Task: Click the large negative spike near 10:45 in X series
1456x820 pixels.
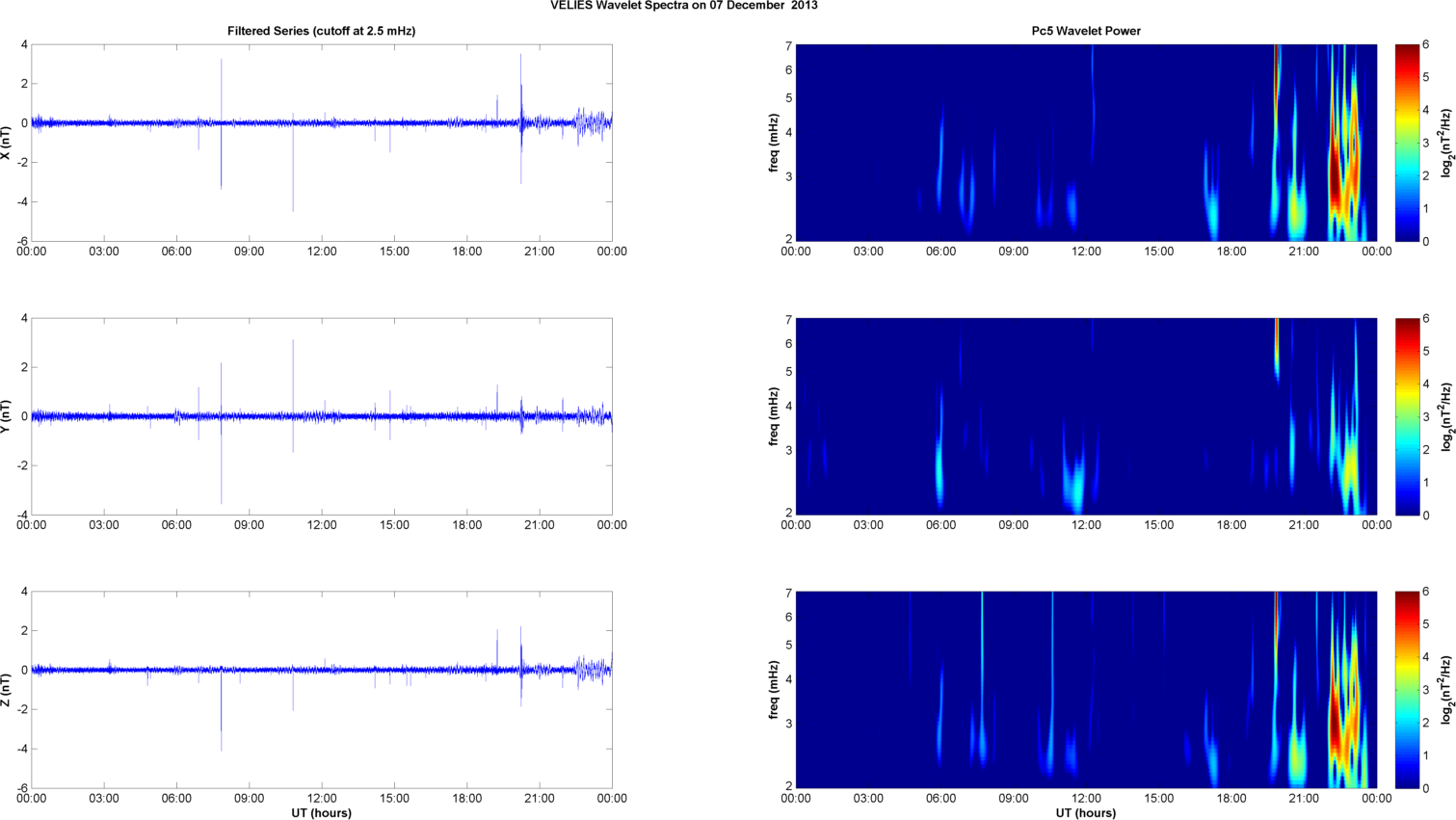Action: coord(293,169)
